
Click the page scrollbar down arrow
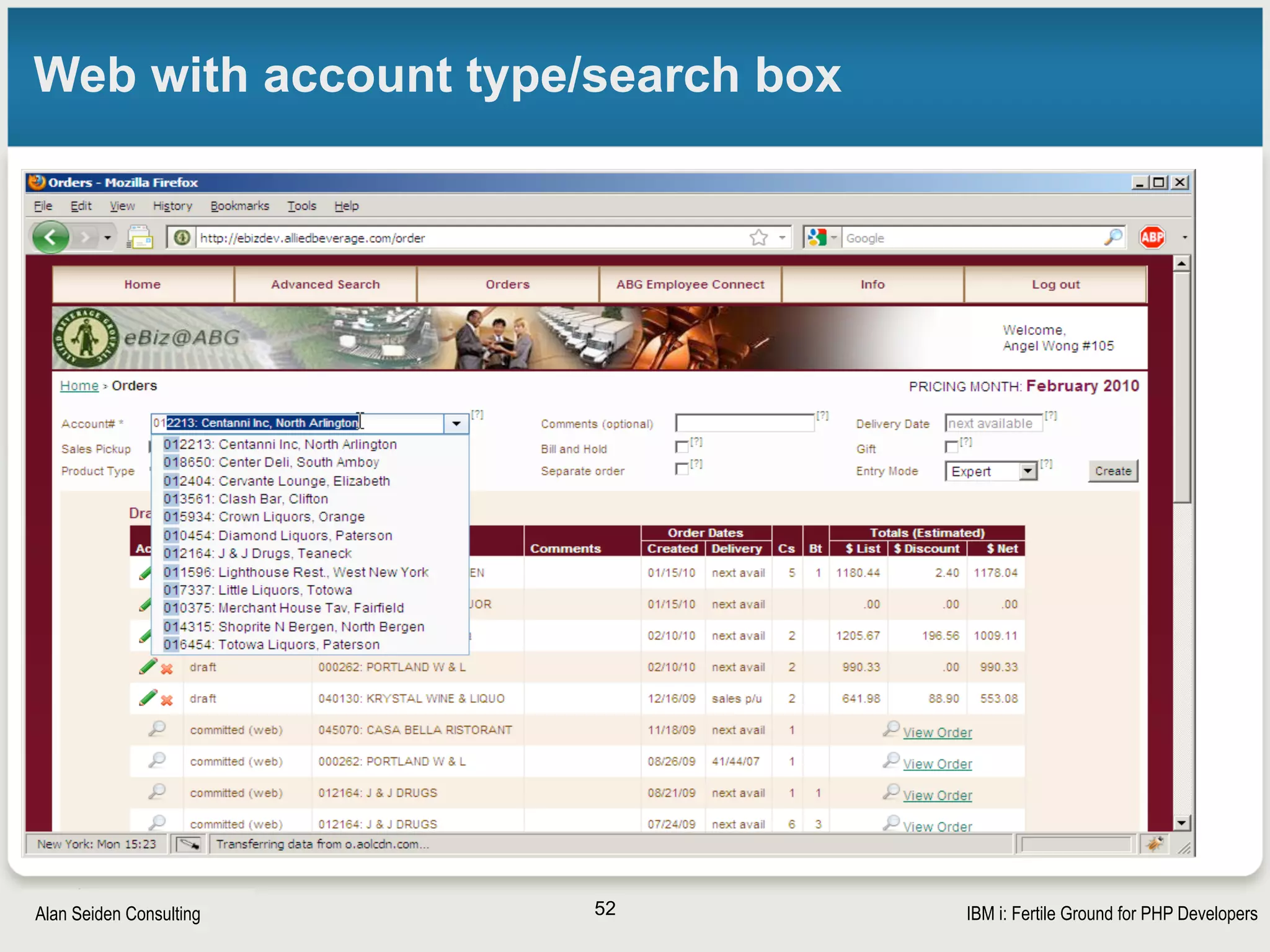(x=1182, y=823)
